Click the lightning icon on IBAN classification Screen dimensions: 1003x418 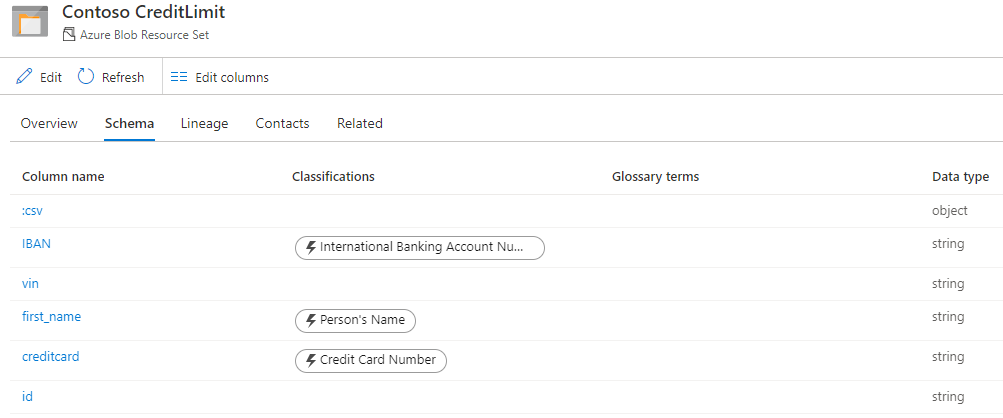click(x=310, y=247)
